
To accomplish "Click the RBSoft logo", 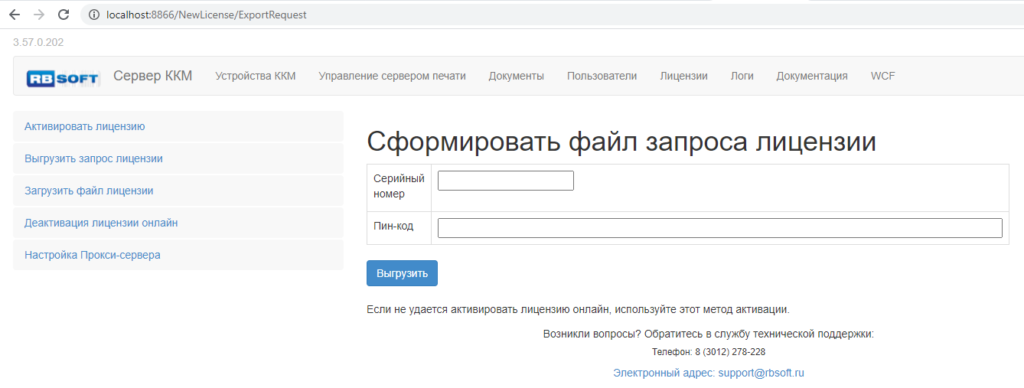I will click(x=62, y=78).
